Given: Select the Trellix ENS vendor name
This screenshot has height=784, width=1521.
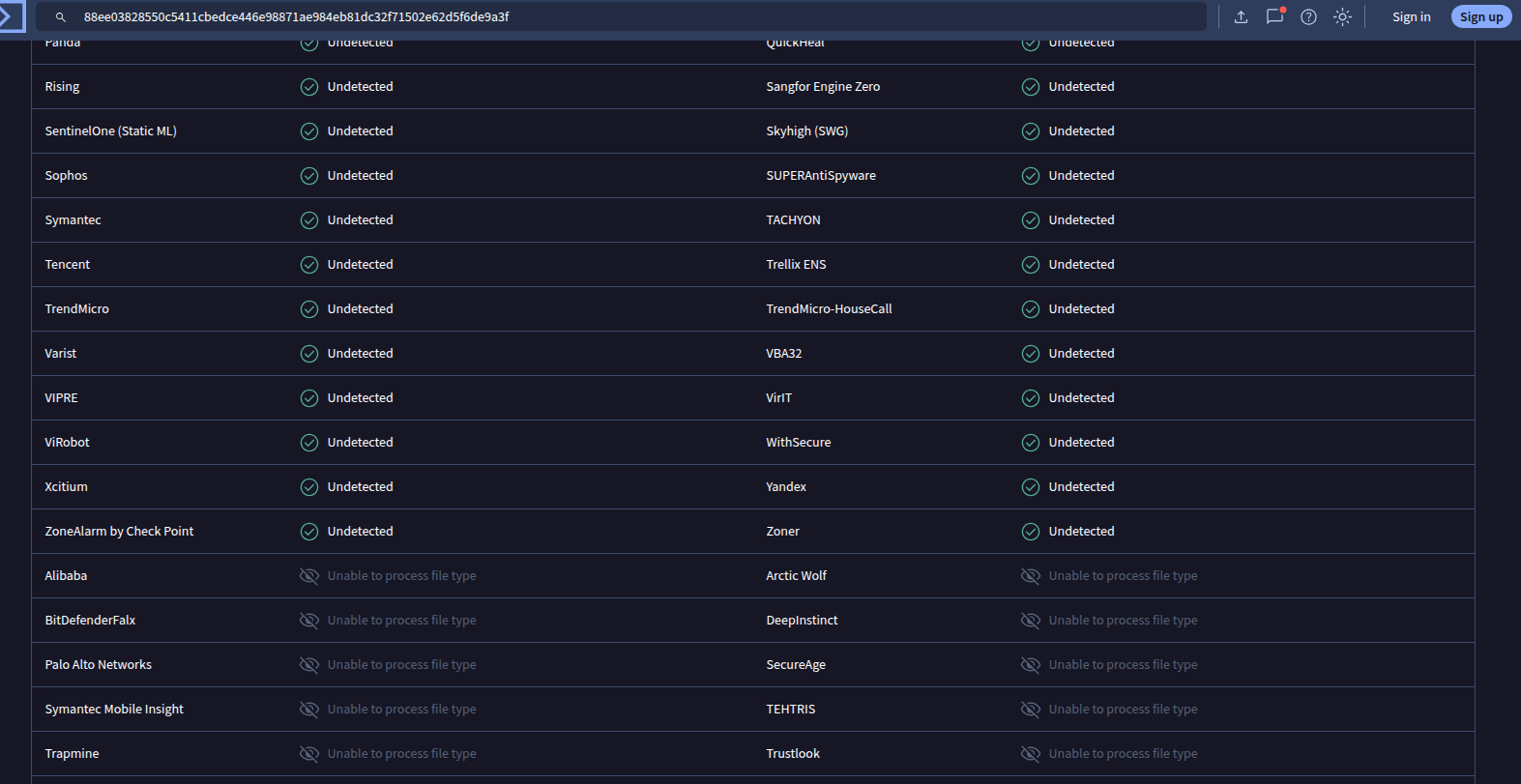Looking at the screenshot, I should point(796,265).
